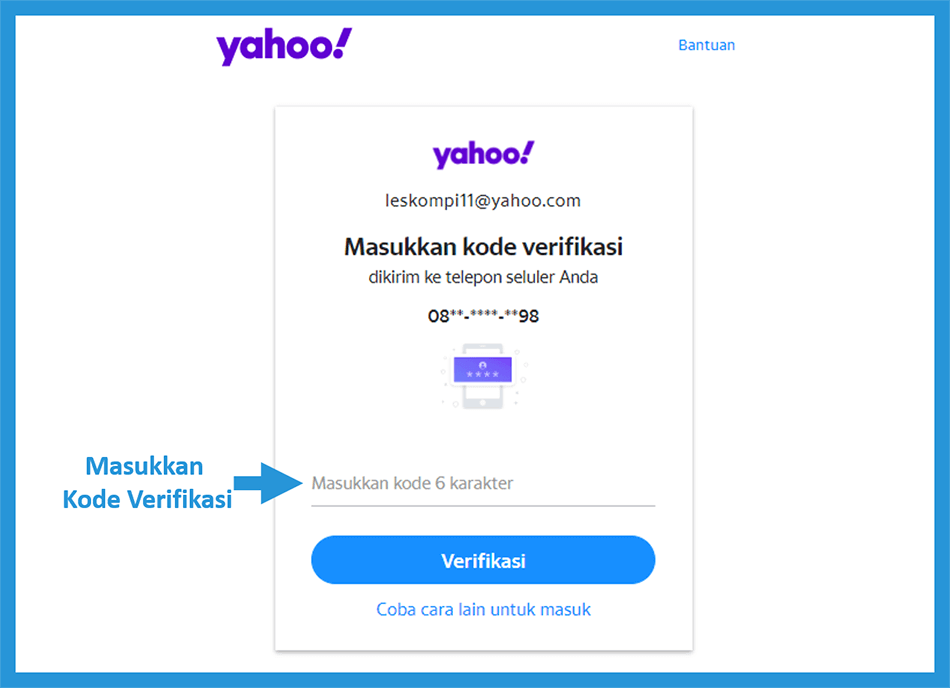Click the purple password screen in illustration
The image size is (950, 688).
point(483,369)
